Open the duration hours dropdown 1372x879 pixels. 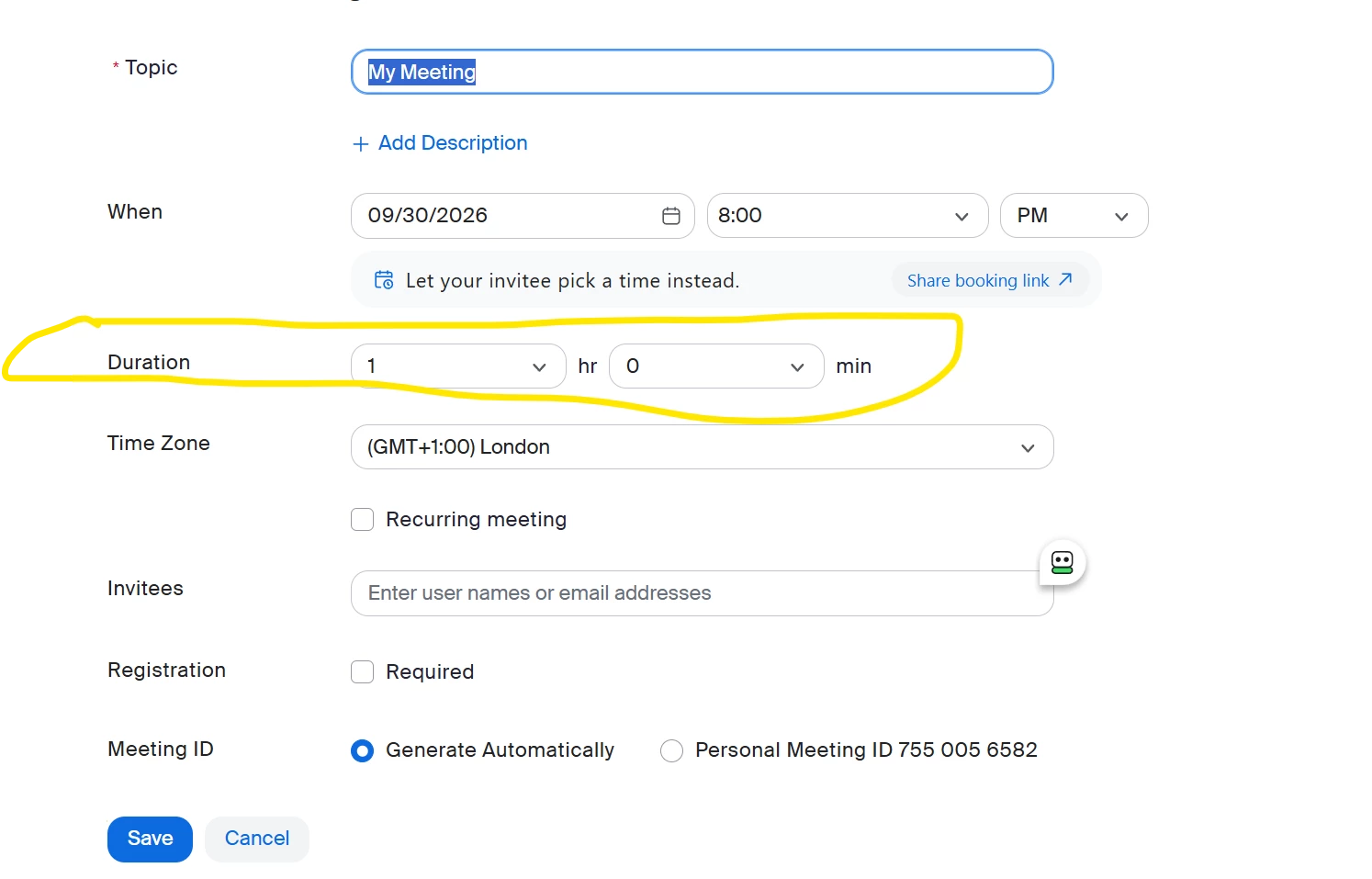coord(458,366)
